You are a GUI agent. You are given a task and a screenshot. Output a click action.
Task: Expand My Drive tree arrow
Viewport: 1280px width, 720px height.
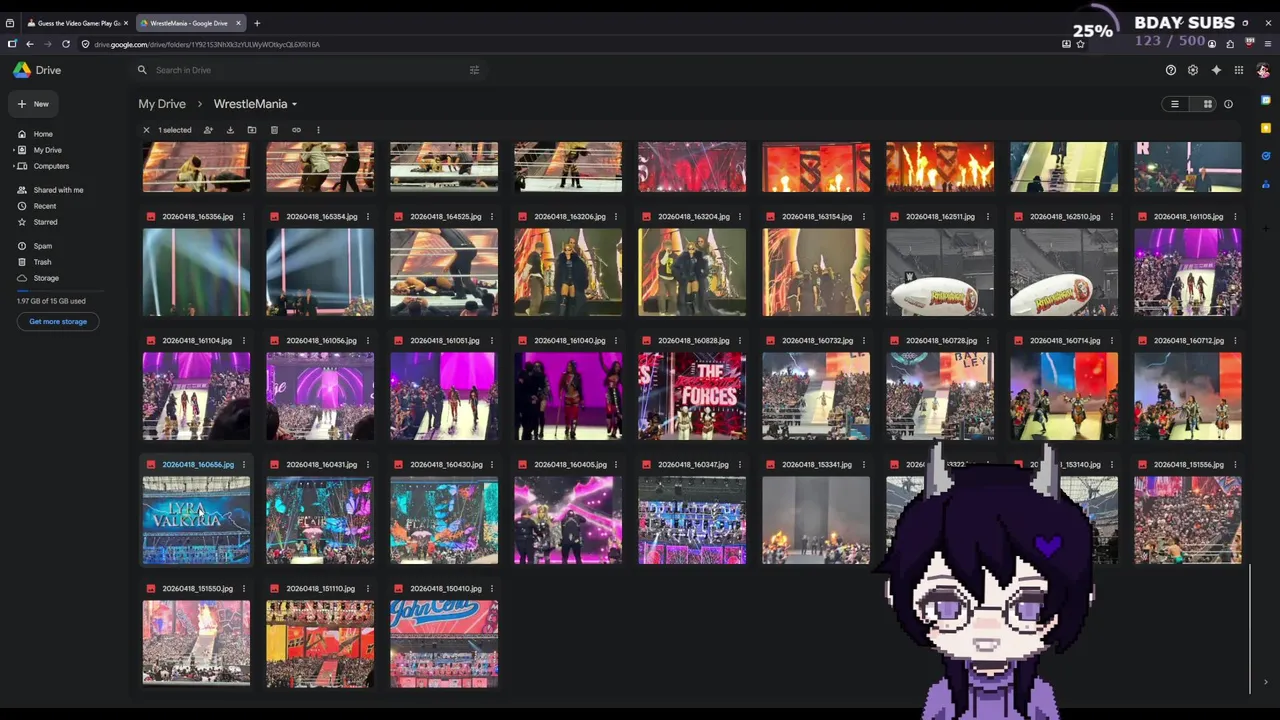pyautogui.click(x=14, y=150)
